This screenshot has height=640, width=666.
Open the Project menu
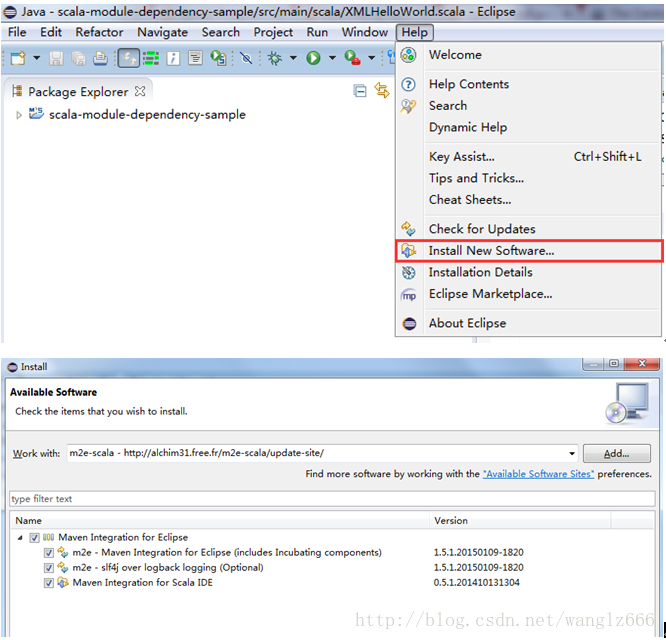(x=273, y=32)
